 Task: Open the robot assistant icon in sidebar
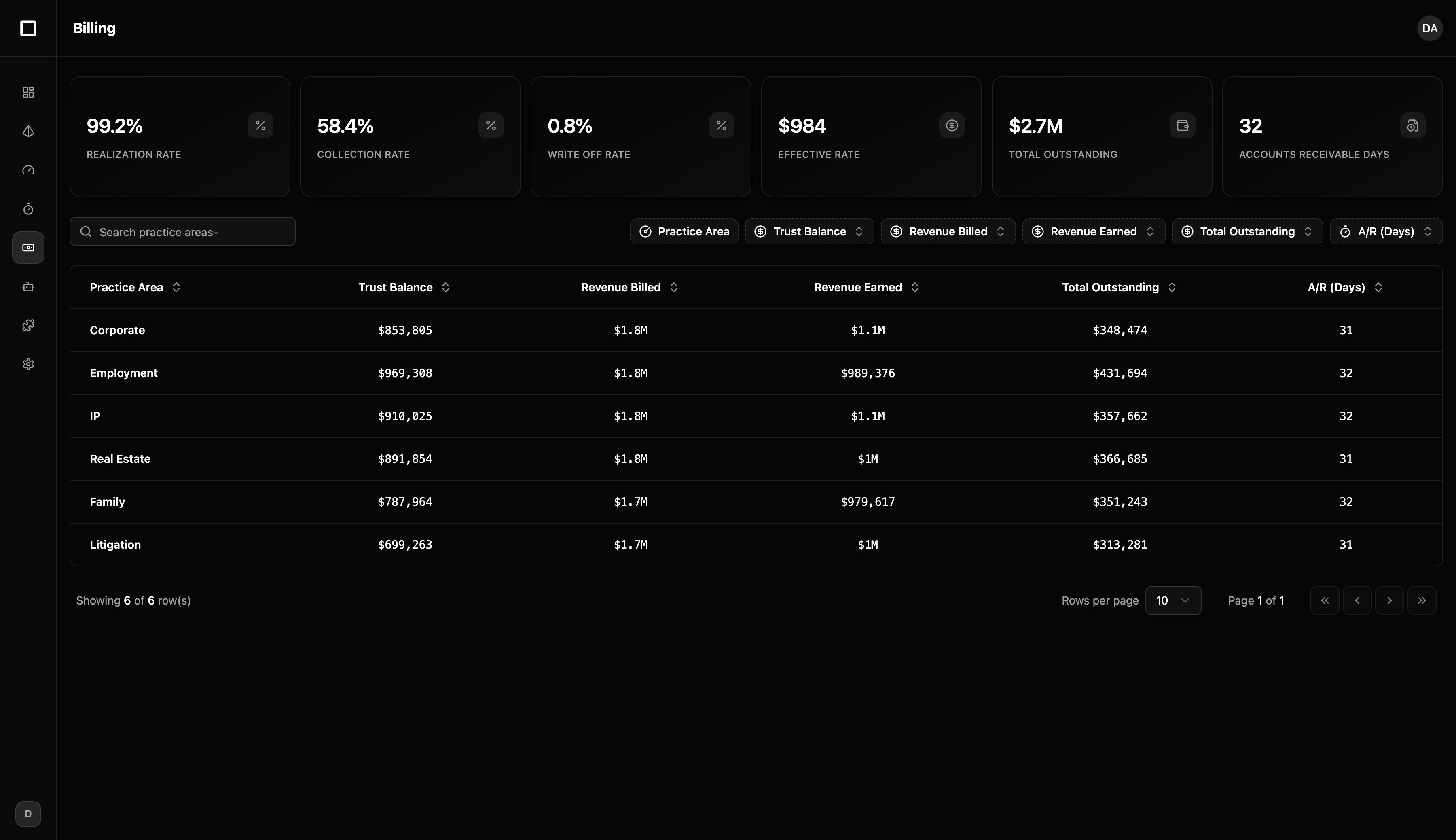tap(28, 286)
